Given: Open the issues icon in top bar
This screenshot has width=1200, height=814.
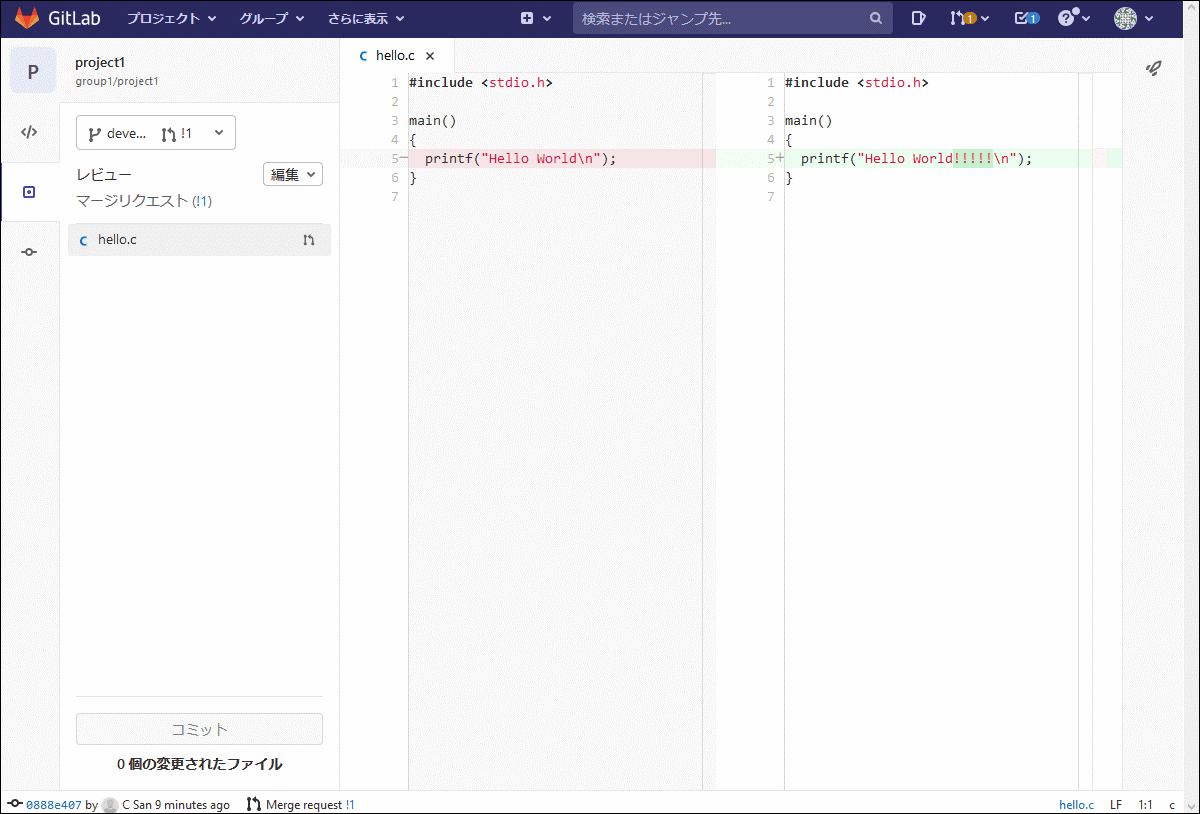Looking at the screenshot, I should coord(919,18).
